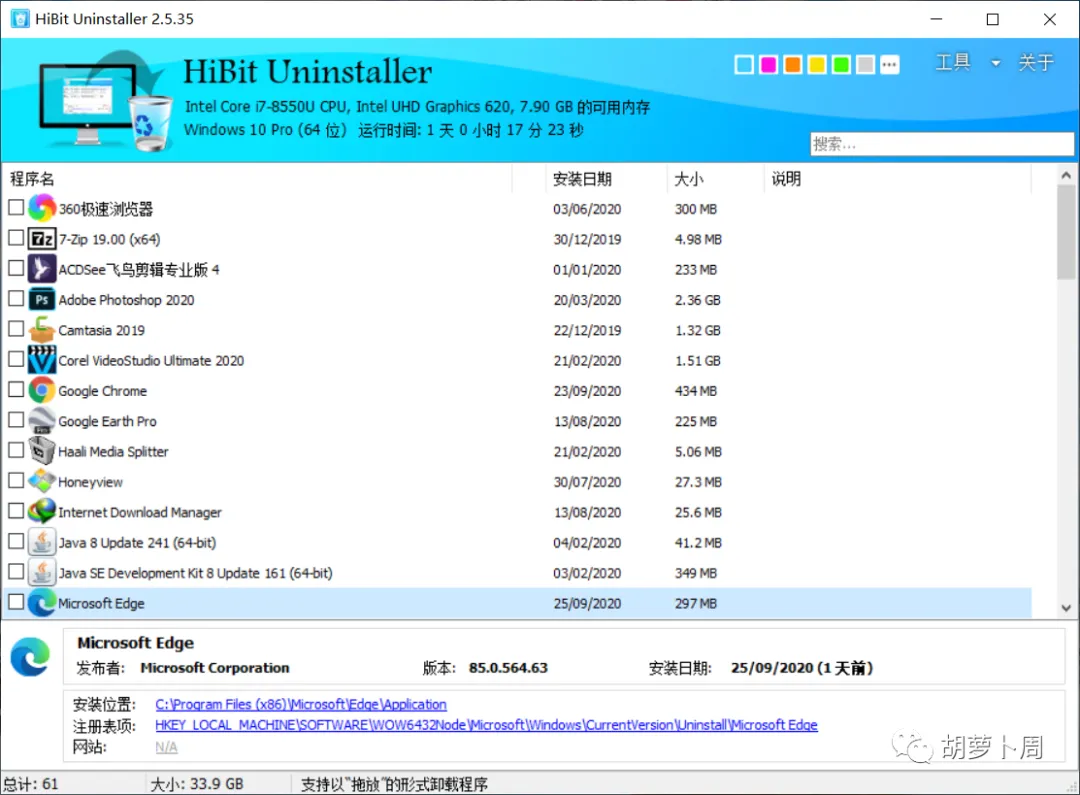Click the Google Earth Pro icon
The image size is (1080, 795).
pos(41,420)
